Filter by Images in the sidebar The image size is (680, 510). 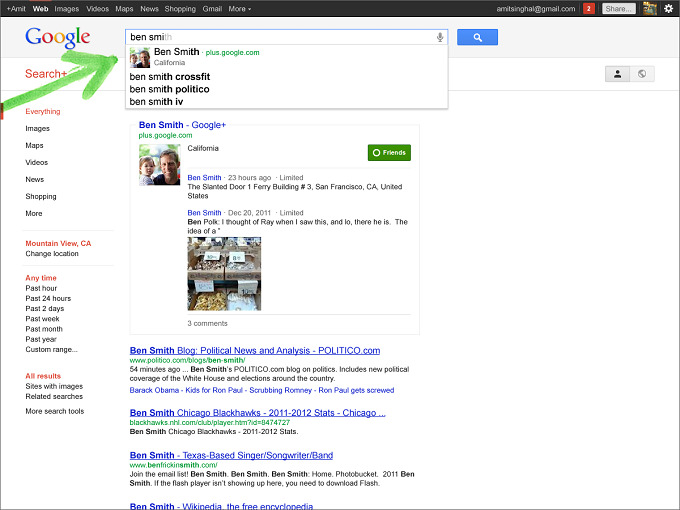tap(37, 128)
